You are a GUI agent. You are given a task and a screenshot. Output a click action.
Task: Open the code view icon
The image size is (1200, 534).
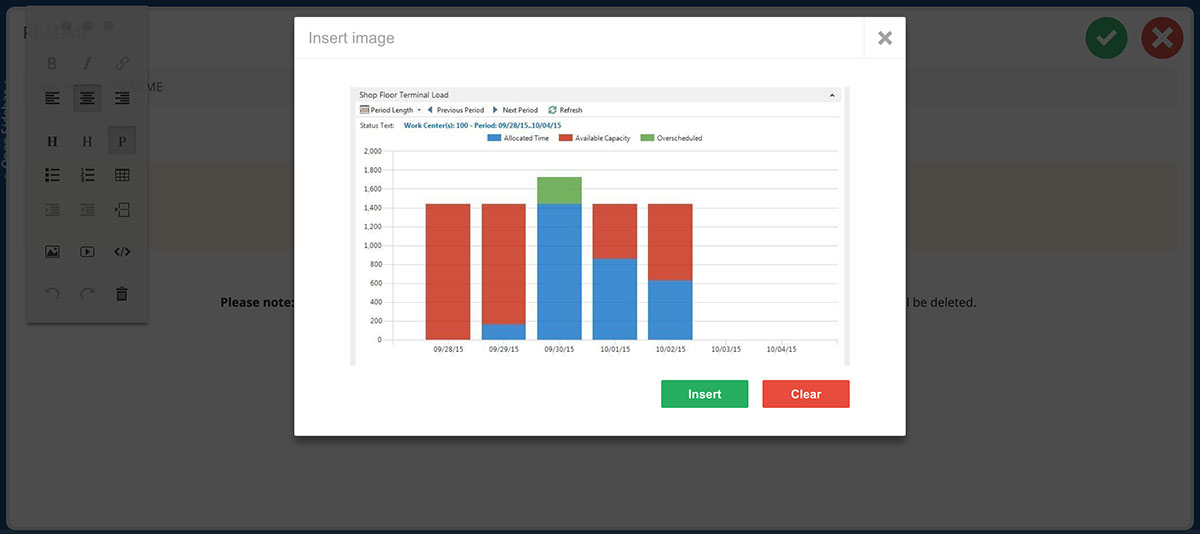coord(121,252)
